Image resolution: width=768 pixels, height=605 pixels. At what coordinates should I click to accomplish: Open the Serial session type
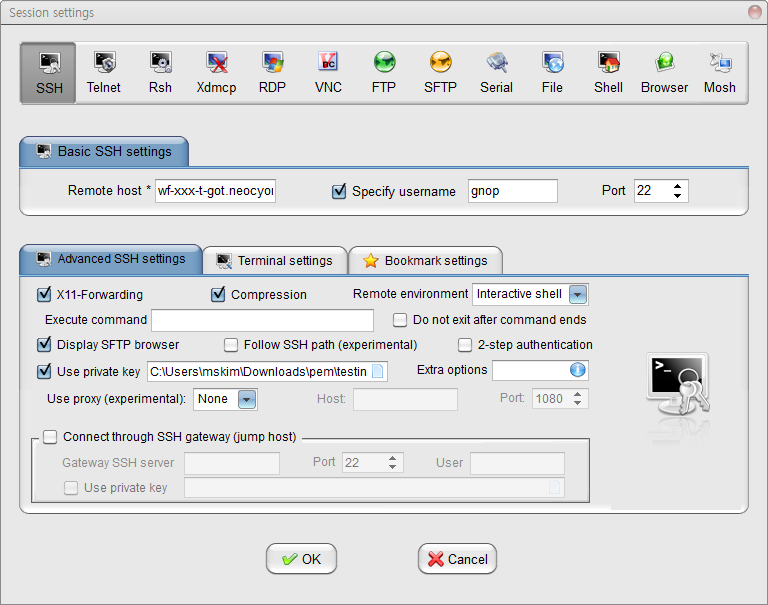[496, 73]
